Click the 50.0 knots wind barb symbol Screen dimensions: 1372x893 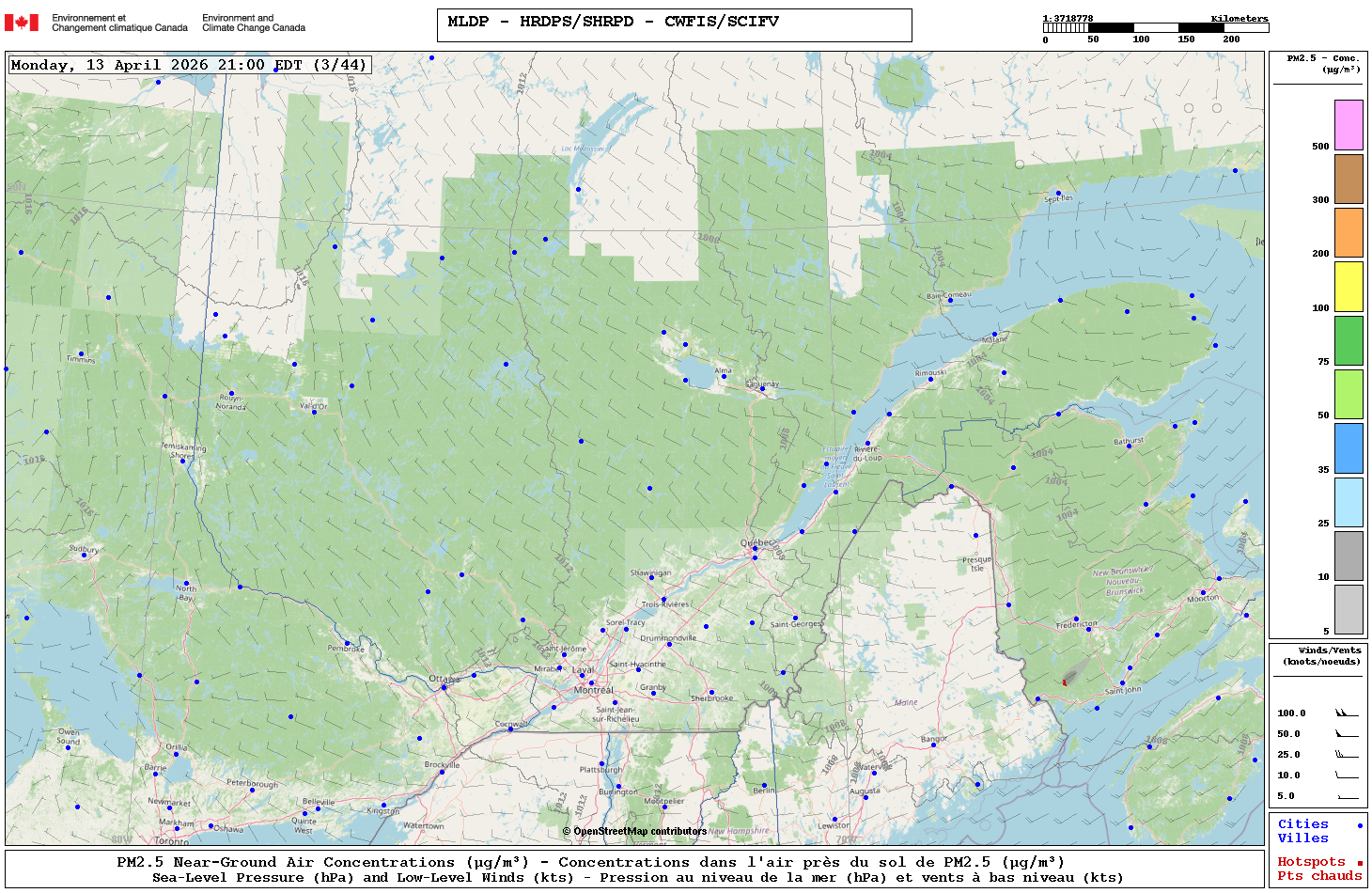coord(1347,734)
